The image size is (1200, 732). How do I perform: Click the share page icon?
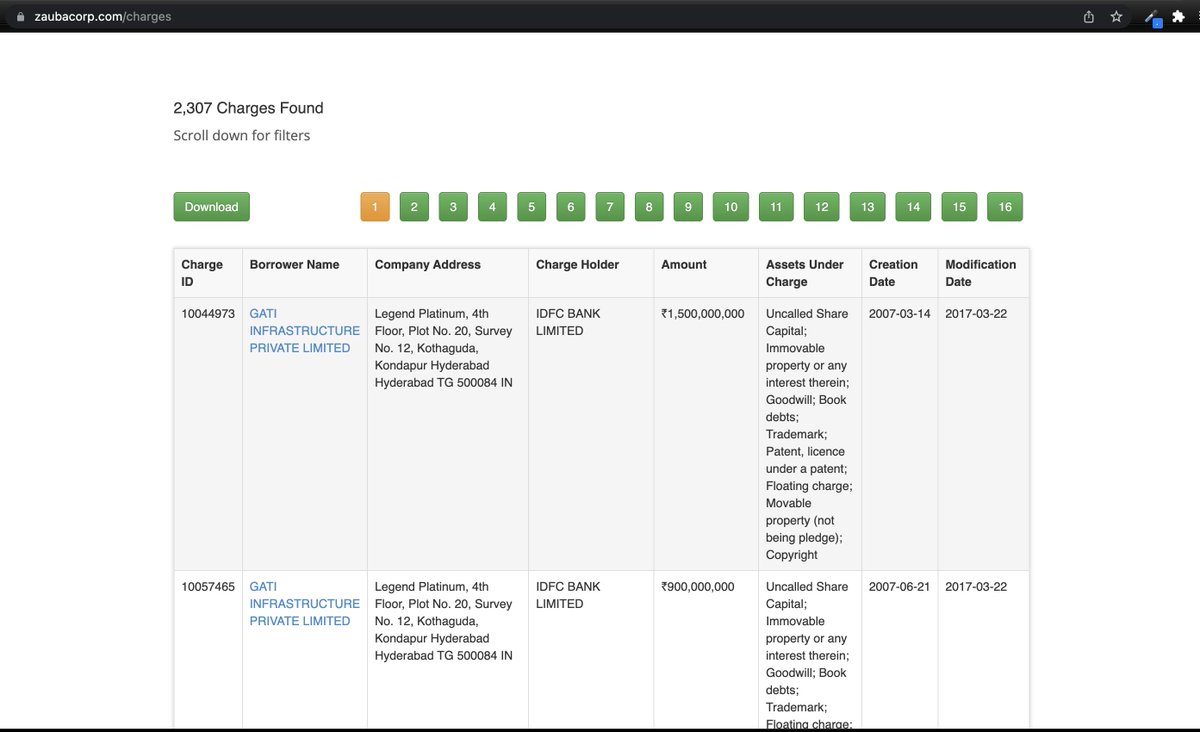(1089, 16)
